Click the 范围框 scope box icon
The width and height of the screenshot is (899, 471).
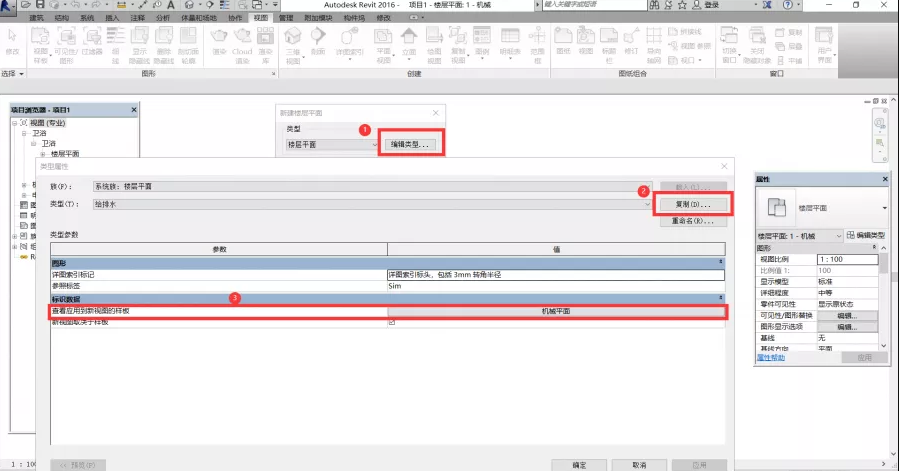(537, 45)
